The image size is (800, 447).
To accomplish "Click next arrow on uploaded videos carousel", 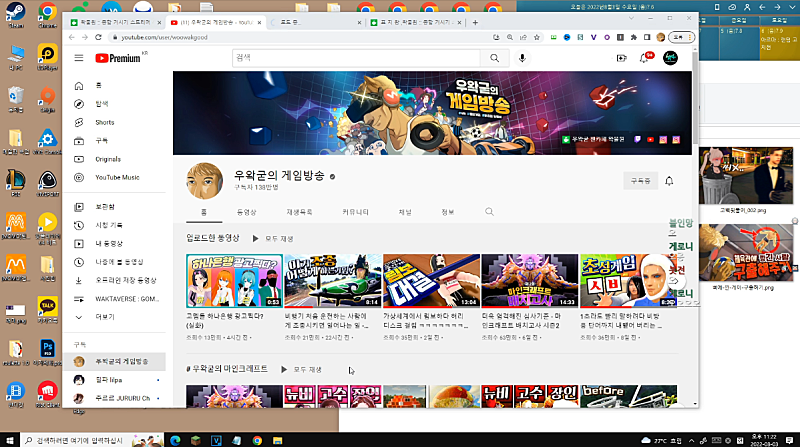I will point(674,281).
